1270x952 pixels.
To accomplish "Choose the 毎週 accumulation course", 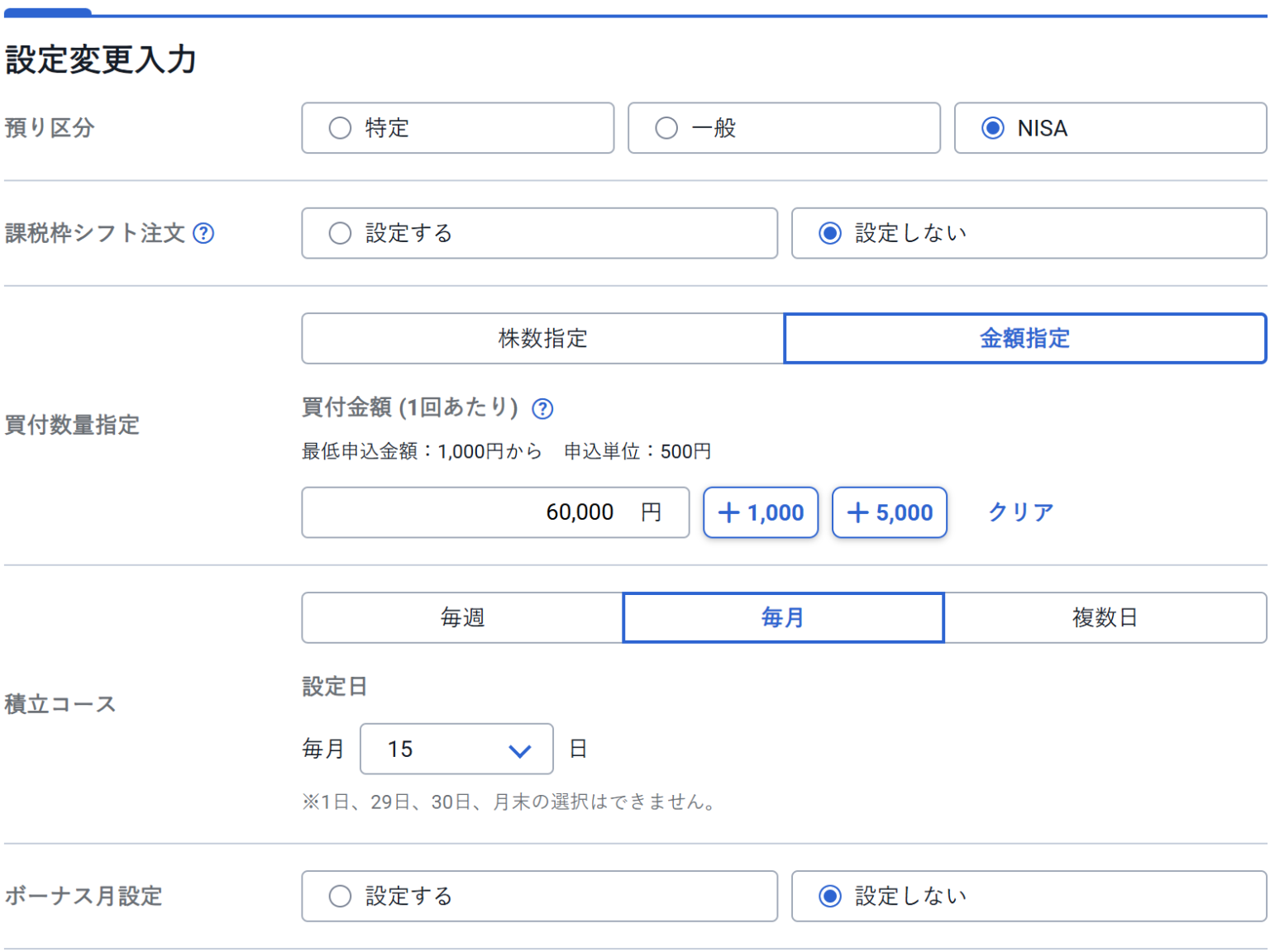I will coord(462,617).
